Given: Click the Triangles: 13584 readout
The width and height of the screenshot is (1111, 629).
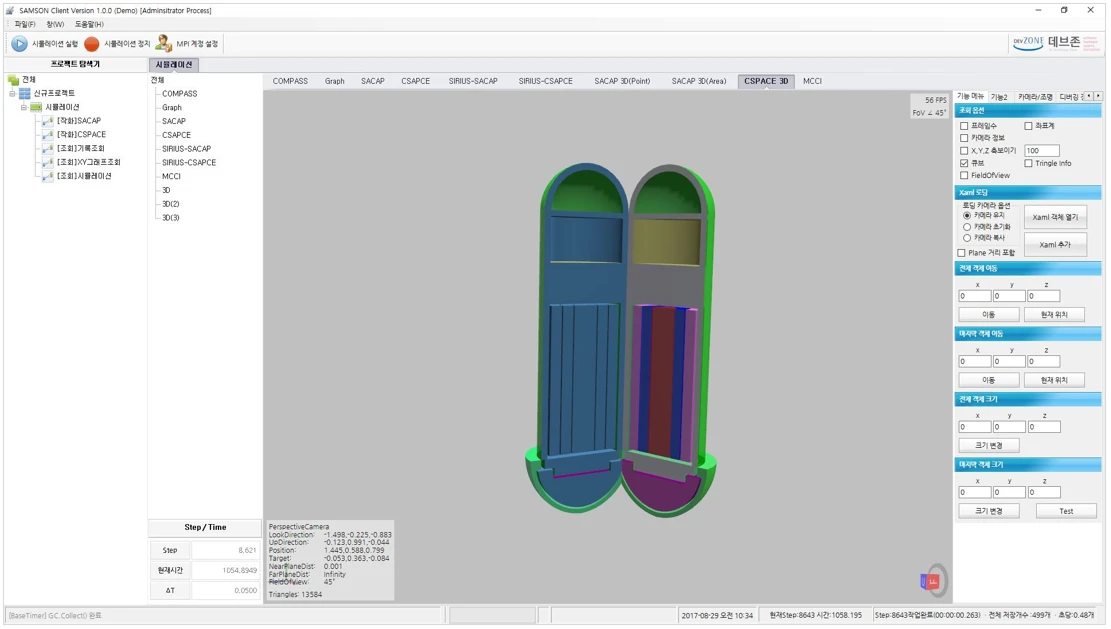Looking at the screenshot, I should [295, 594].
